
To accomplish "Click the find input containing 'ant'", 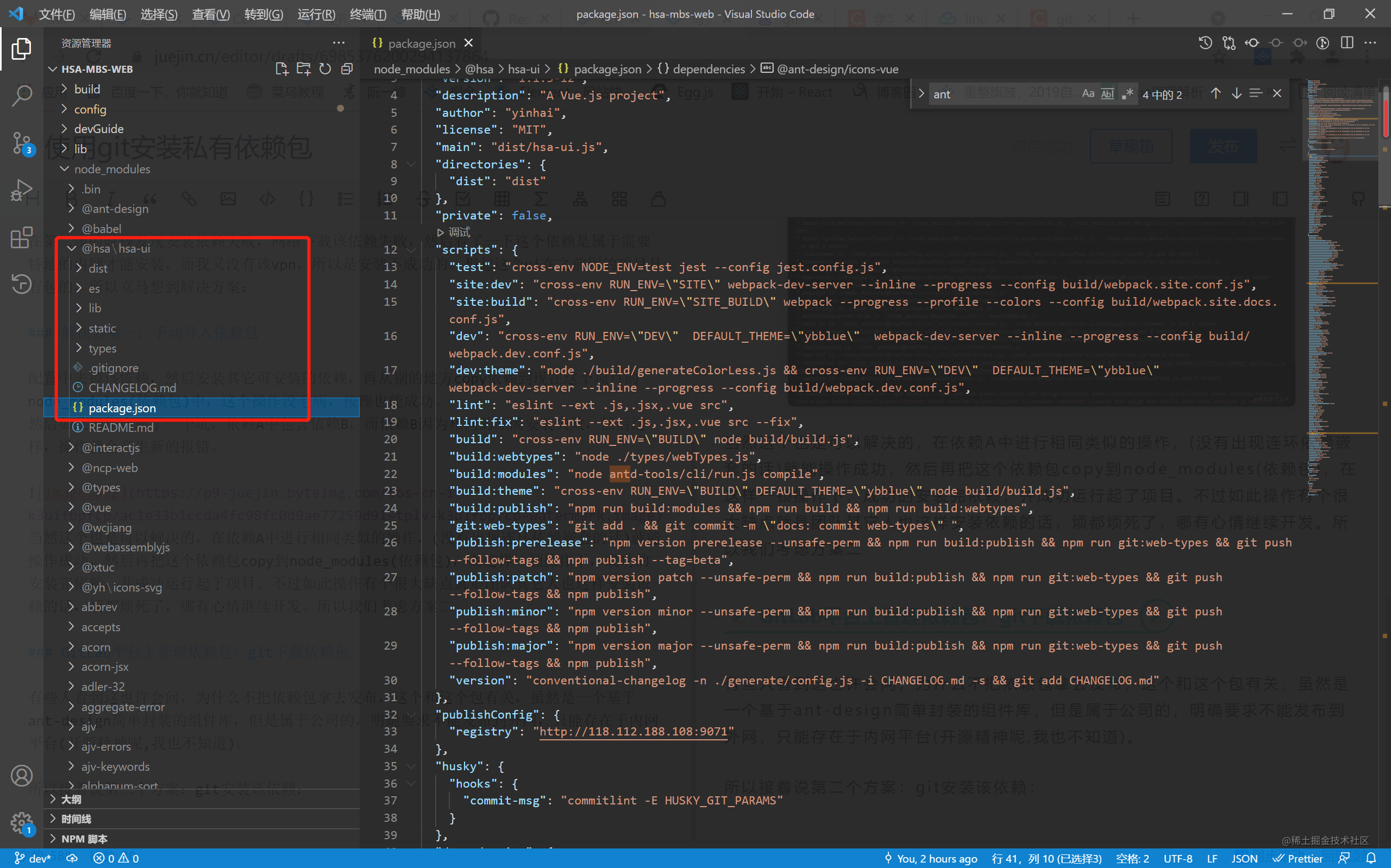I will (1004, 93).
